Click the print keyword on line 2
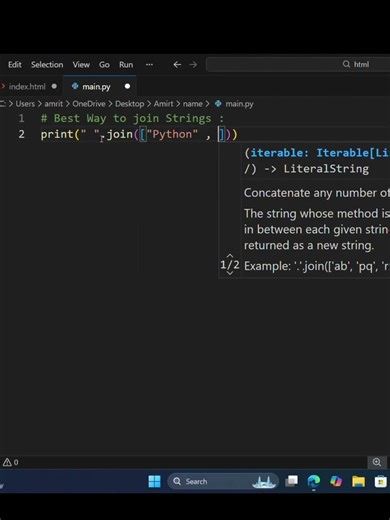The image size is (390, 520). click(57, 134)
